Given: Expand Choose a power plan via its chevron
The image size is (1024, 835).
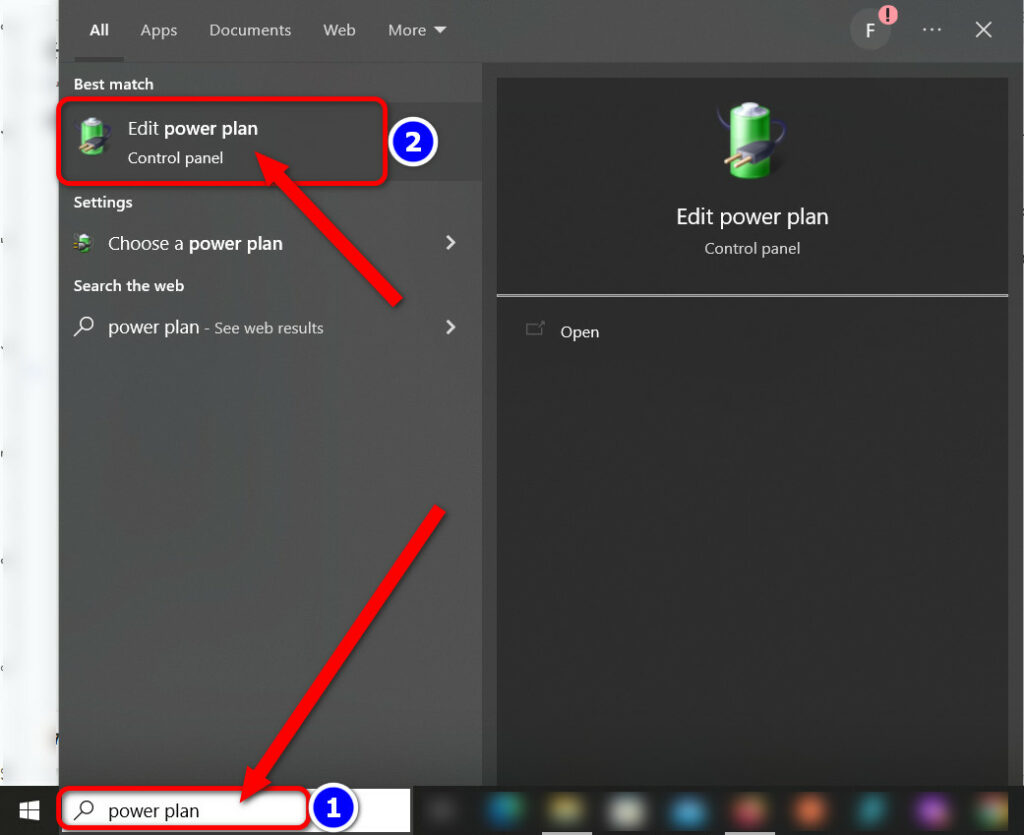Looking at the screenshot, I should click(450, 243).
